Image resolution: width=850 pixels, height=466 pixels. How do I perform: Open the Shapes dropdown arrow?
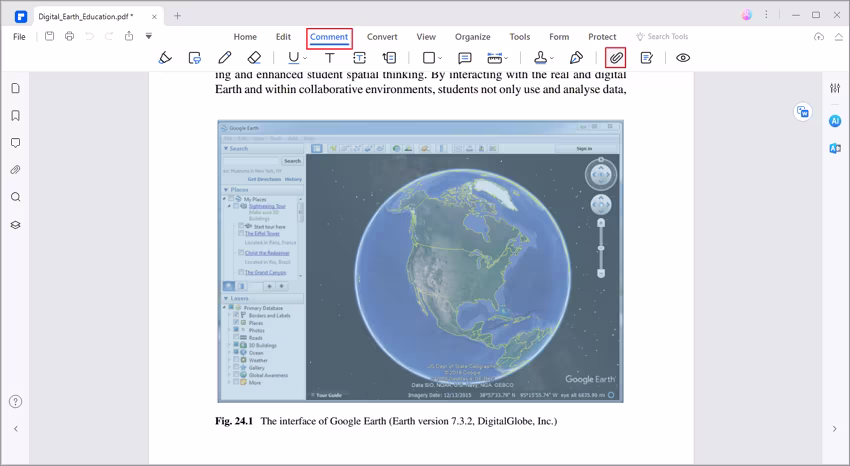click(440, 58)
